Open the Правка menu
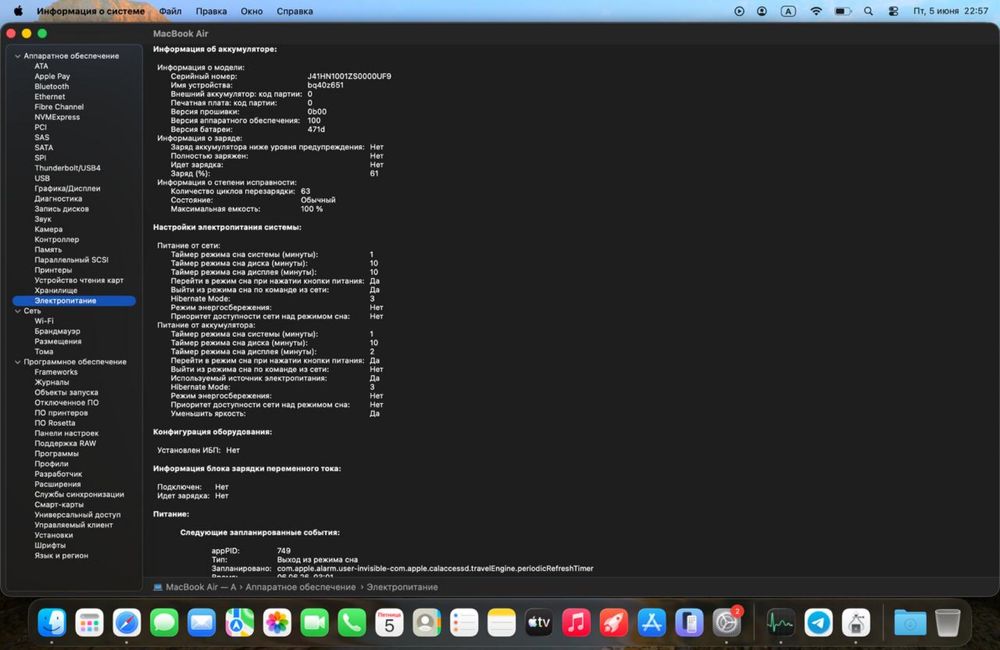1000x650 pixels. point(211,11)
